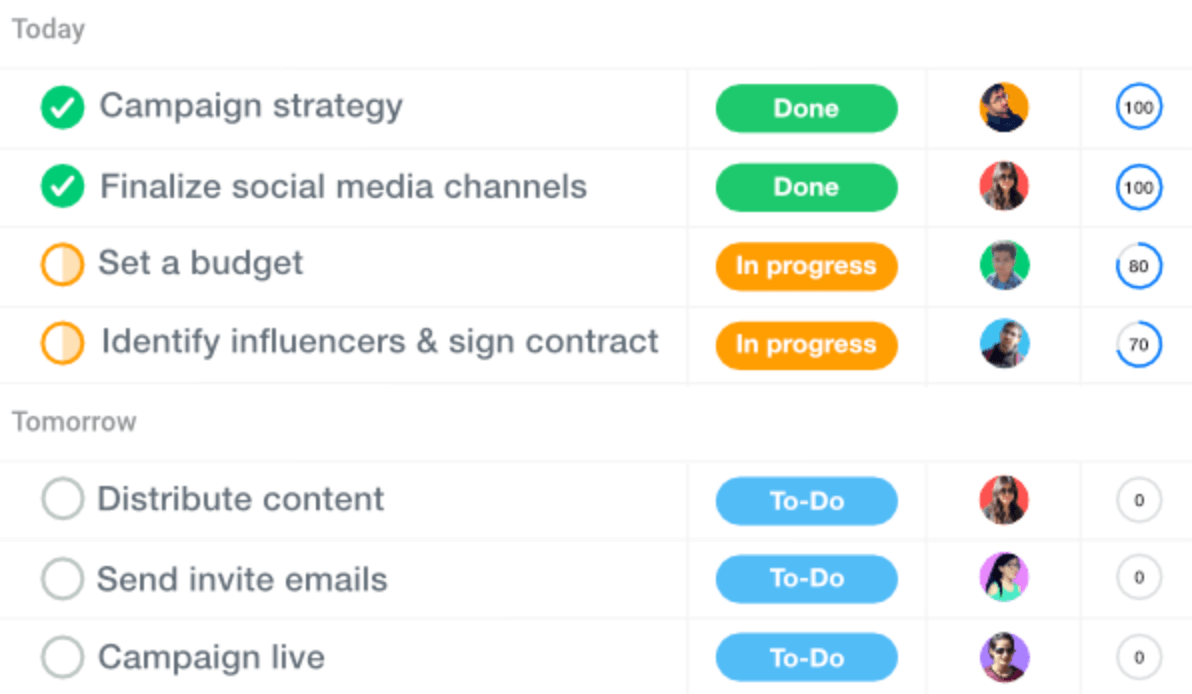Select the Campaign live assignee avatar
Screen dimensions: 1192x694
[x=1003, y=657]
